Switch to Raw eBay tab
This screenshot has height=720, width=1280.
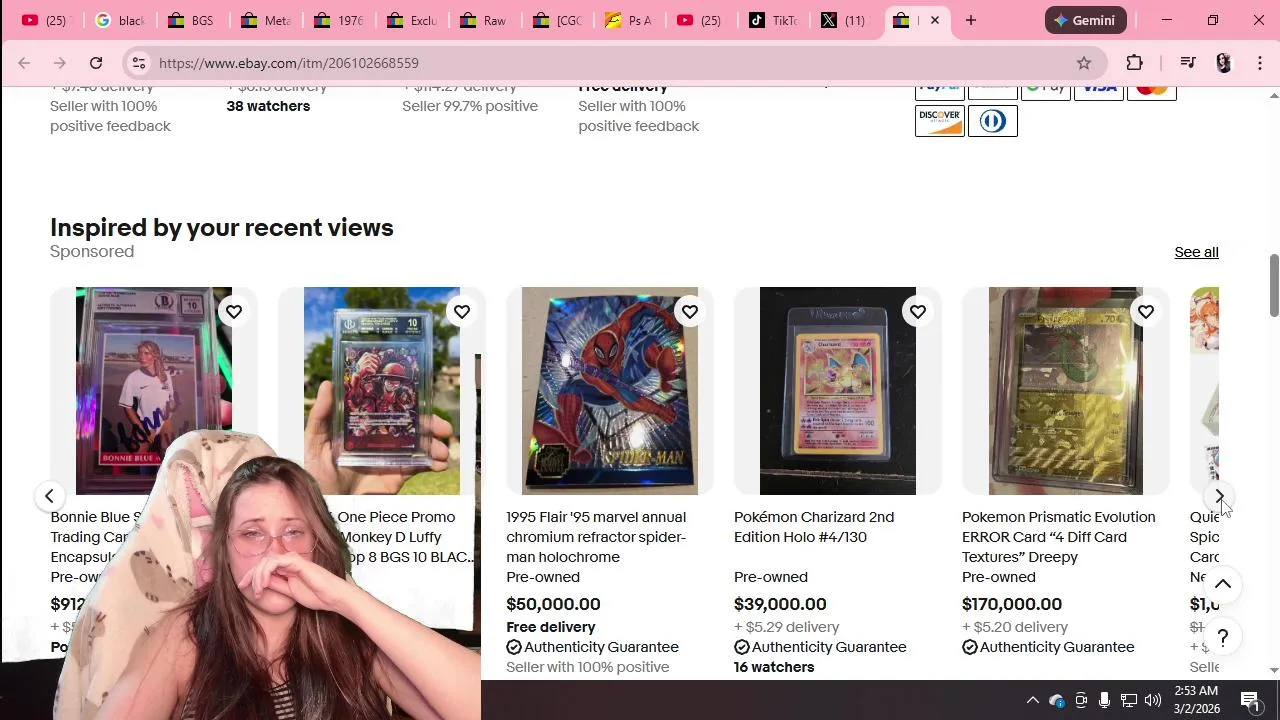coord(483,20)
